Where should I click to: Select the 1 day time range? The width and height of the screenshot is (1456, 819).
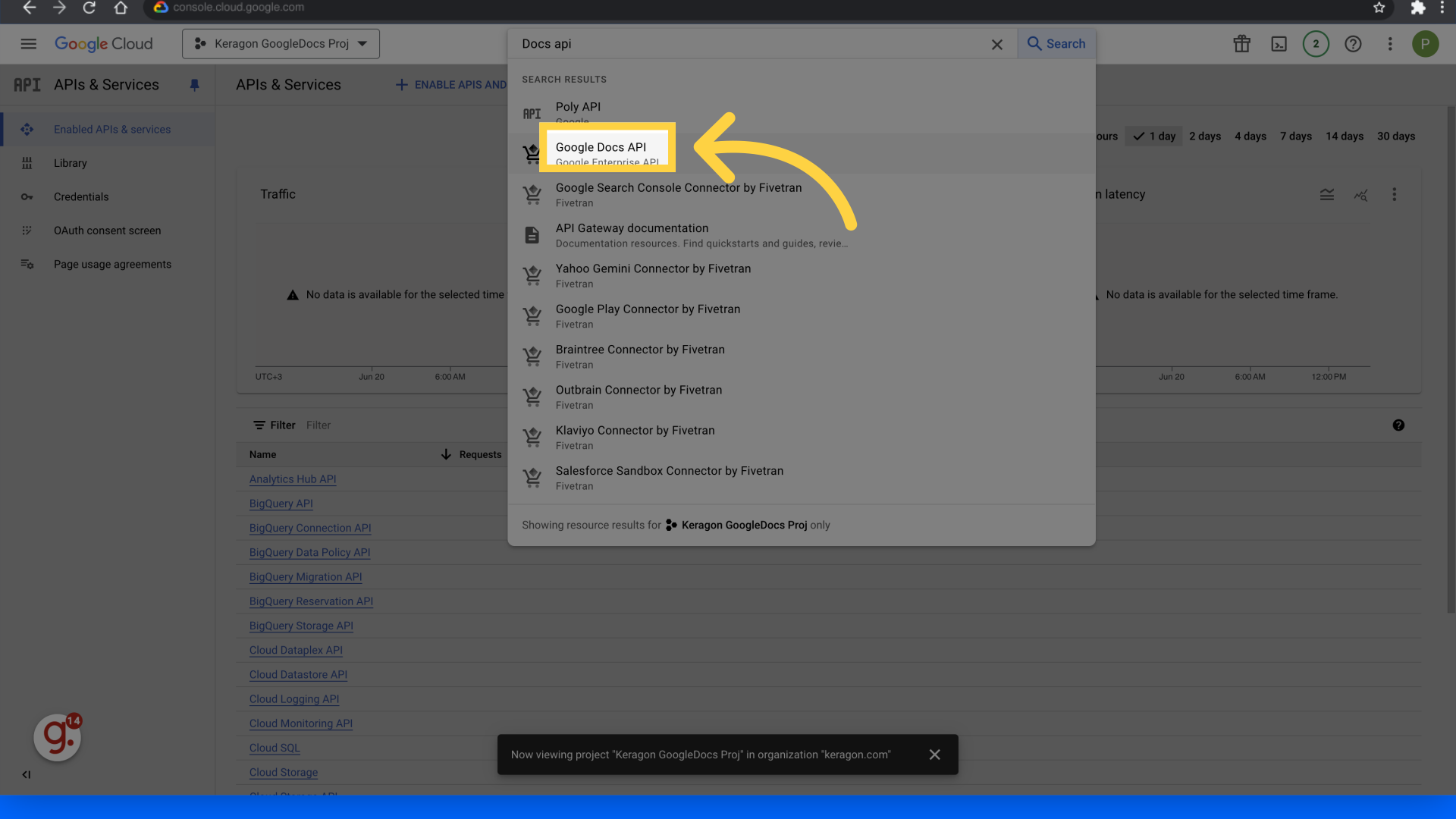pyautogui.click(x=1153, y=136)
